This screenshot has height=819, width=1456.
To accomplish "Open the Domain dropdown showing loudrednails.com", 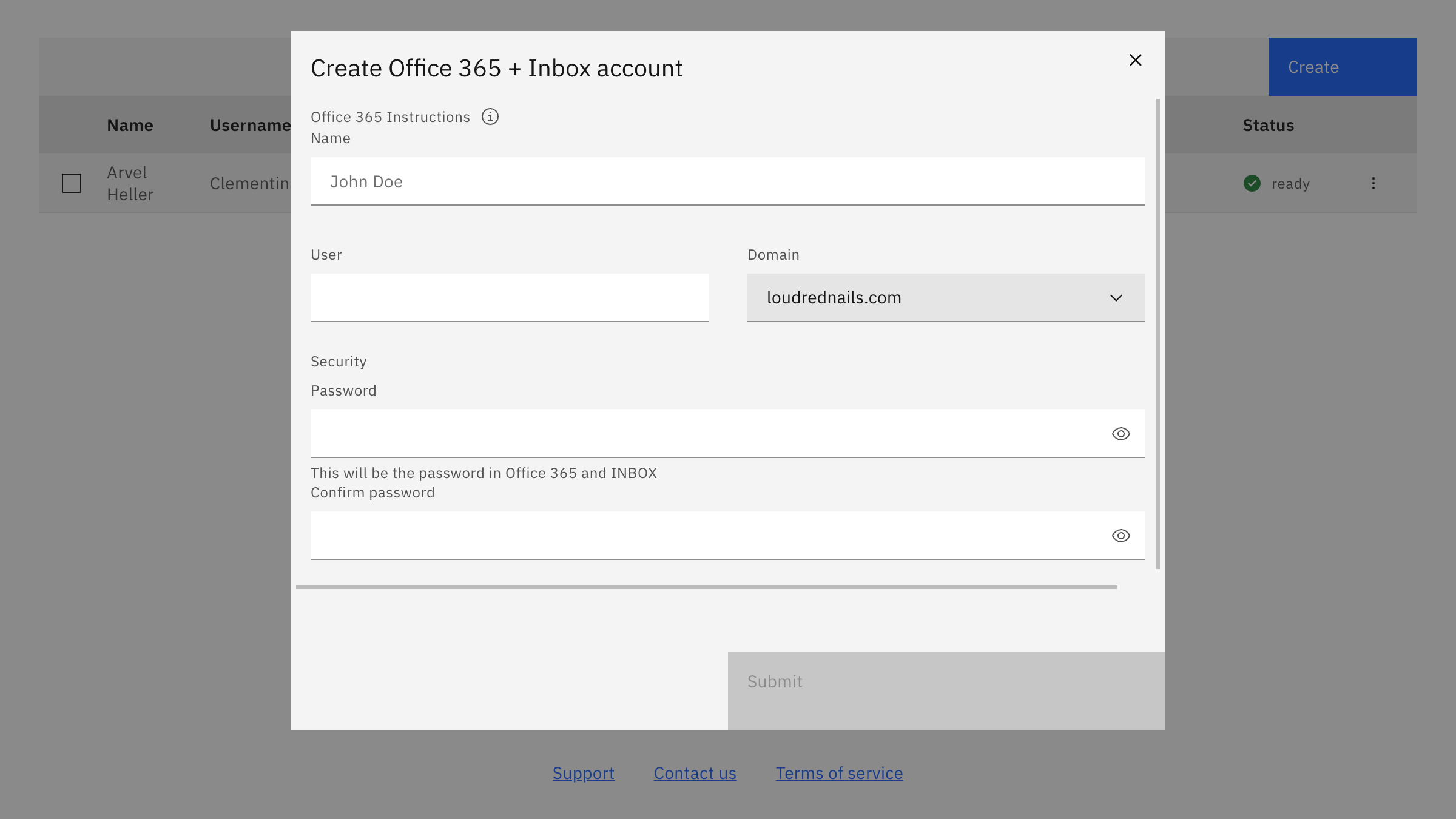I will click(946, 298).
